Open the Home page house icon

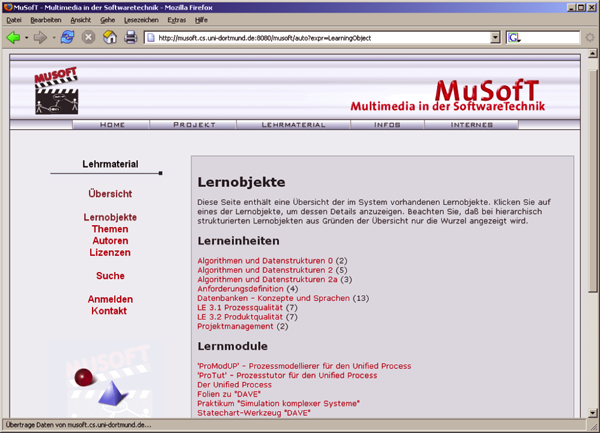tap(110, 37)
